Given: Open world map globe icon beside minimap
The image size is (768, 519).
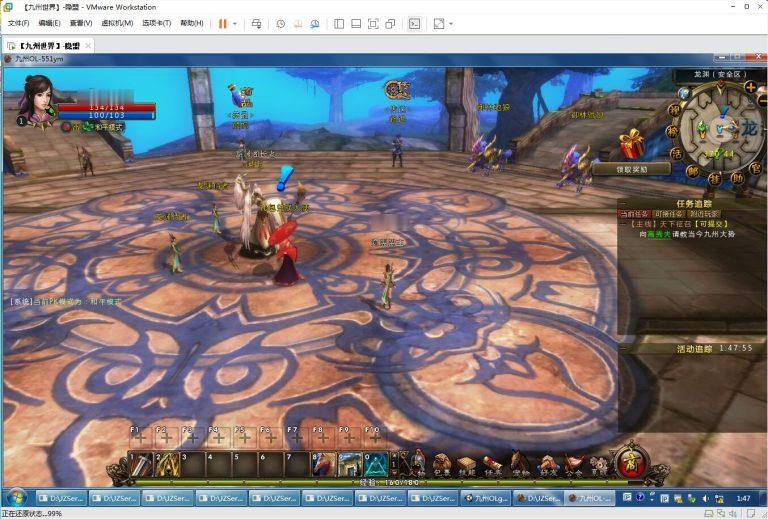Looking at the screenshot, I should point(684,93).
